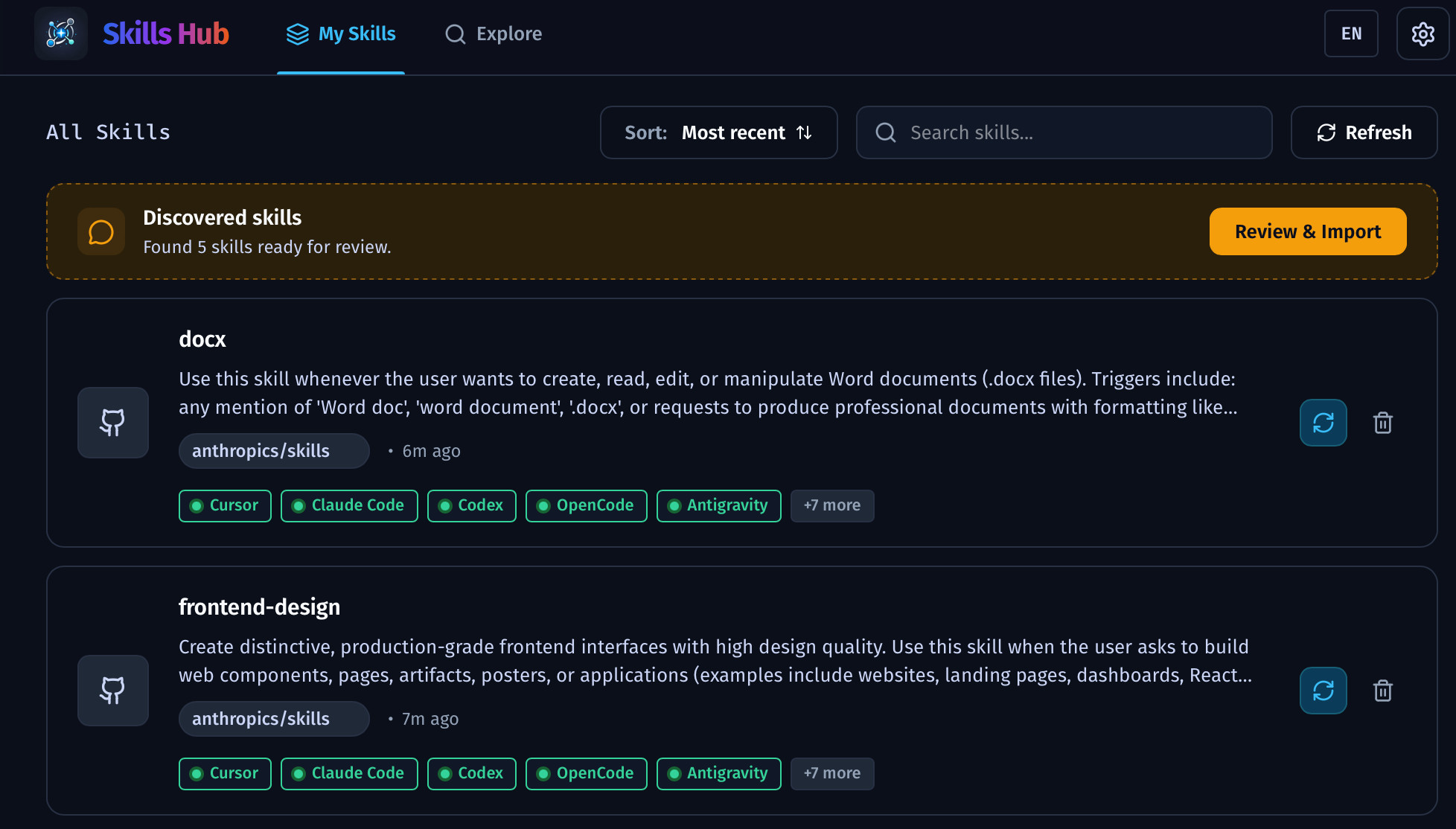Expand +7 more tools for frontend-design
This screenshot has width=1456, height=829.
coord(831,774)
